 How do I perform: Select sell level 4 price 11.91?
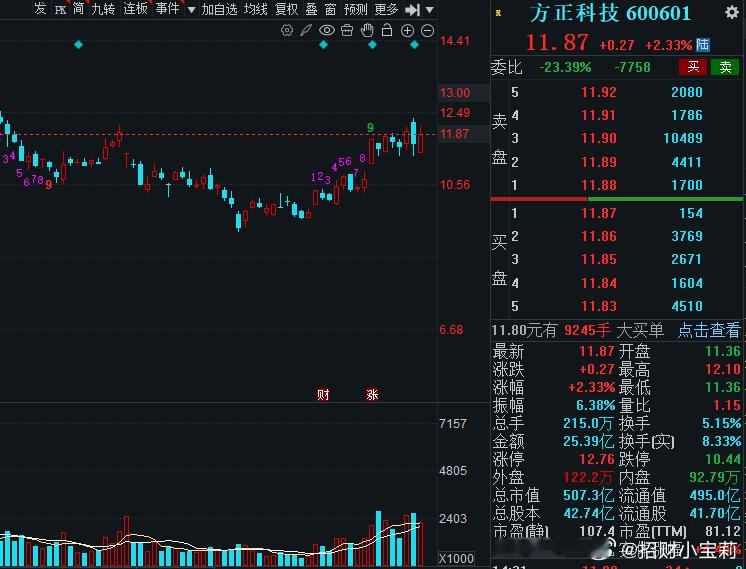[599, 115]
